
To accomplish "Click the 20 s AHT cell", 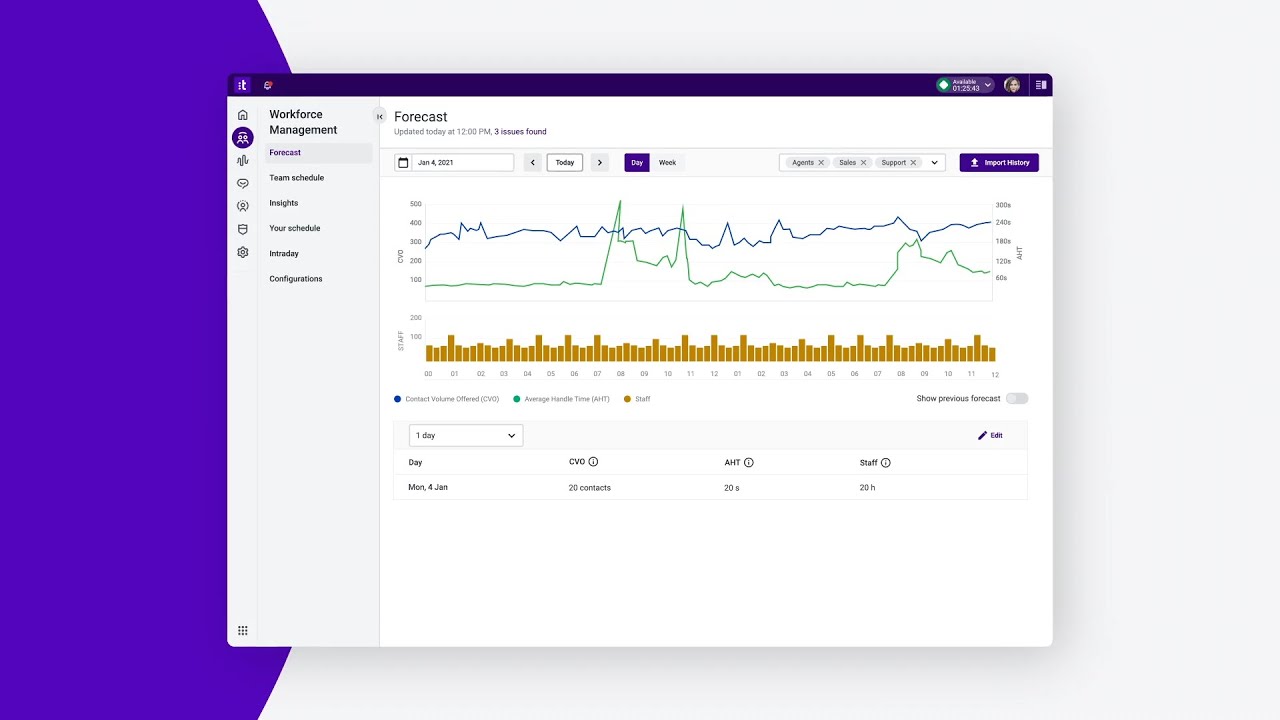I will [732, 488].
